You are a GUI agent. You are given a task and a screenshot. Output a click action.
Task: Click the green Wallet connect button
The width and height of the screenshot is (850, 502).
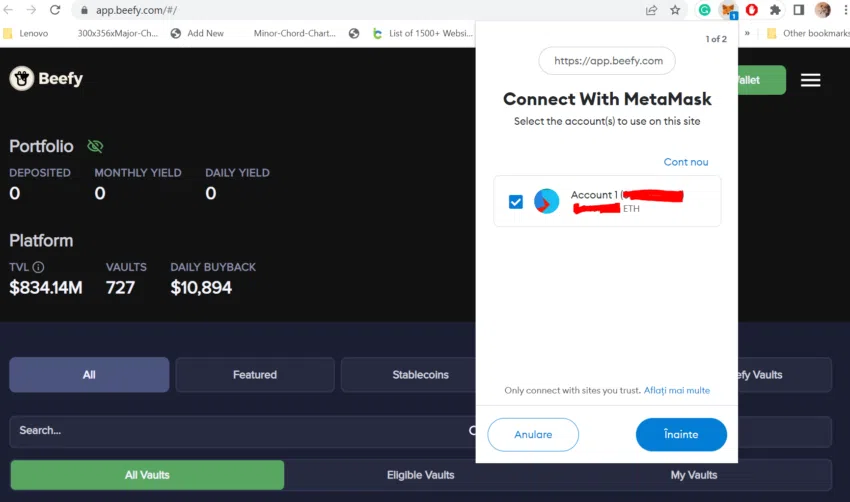[x=762, y=80]
